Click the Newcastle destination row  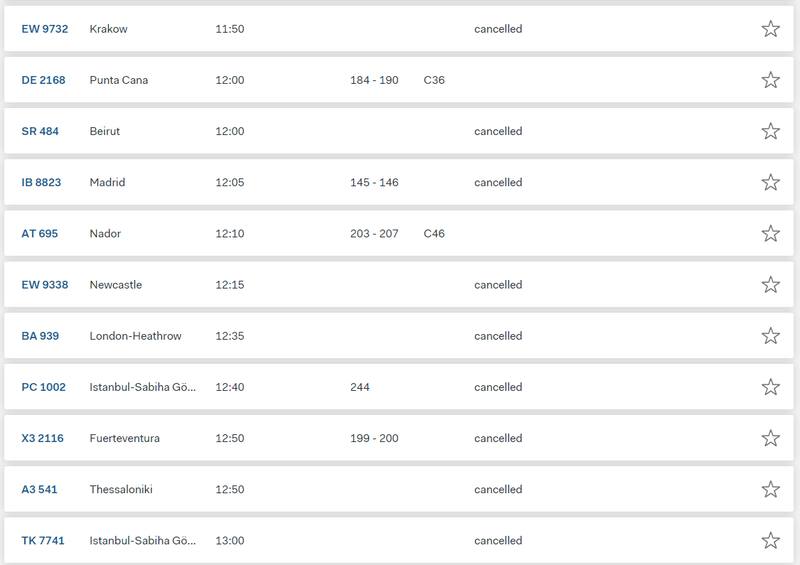click(x=116, y=285)
